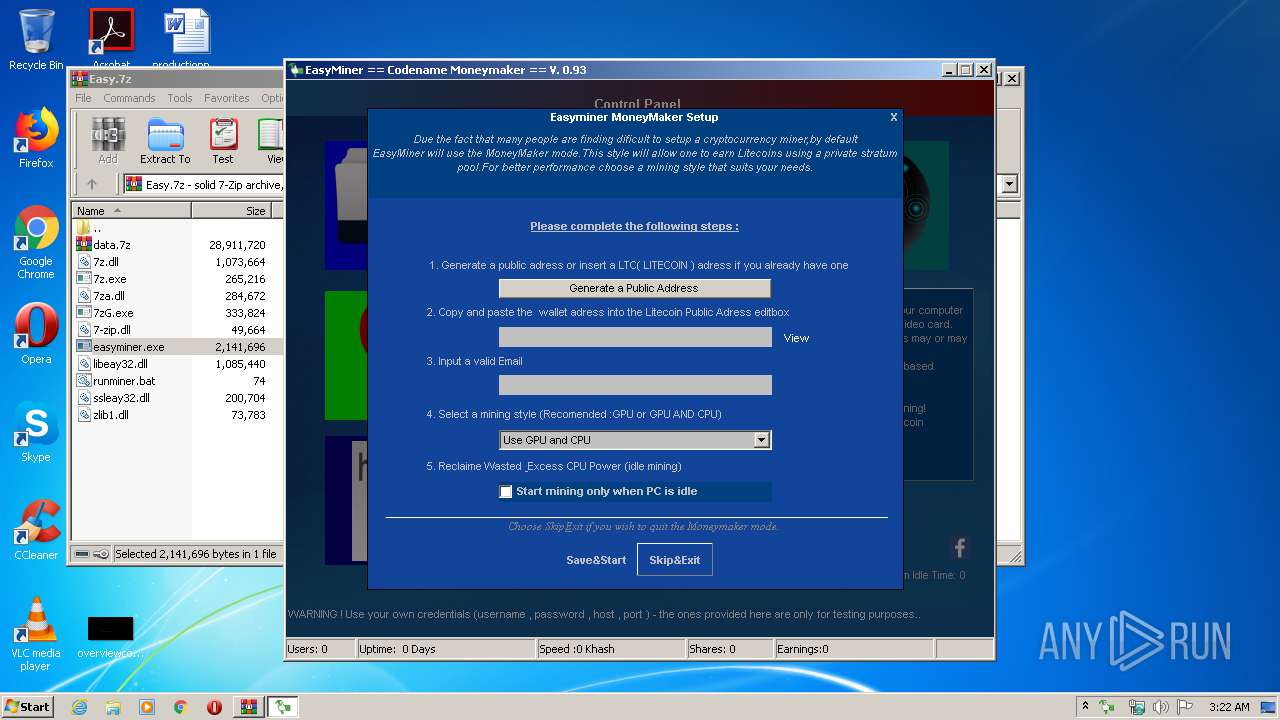This screenshot has height=720, width=1280.
Task: Click the Facebook icon in EasyMiner
Action: point(959,548)
